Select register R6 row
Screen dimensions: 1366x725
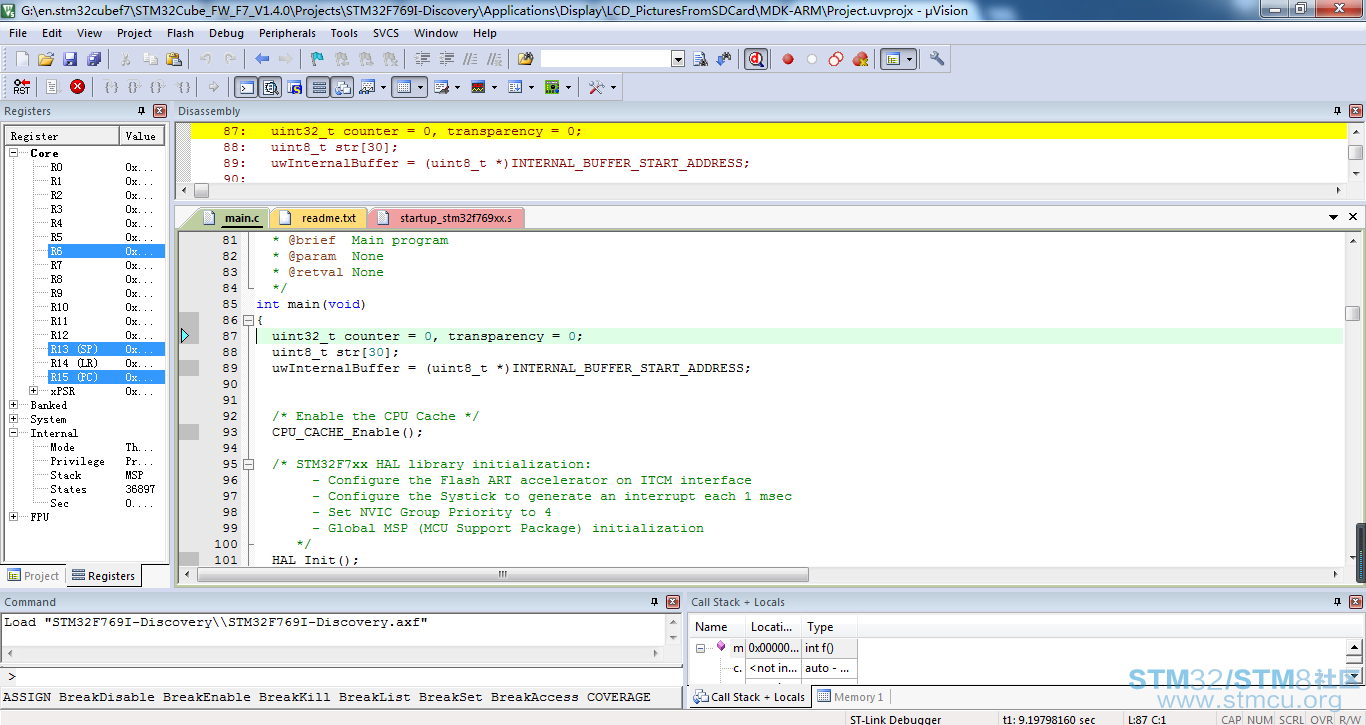pos(107,251)
